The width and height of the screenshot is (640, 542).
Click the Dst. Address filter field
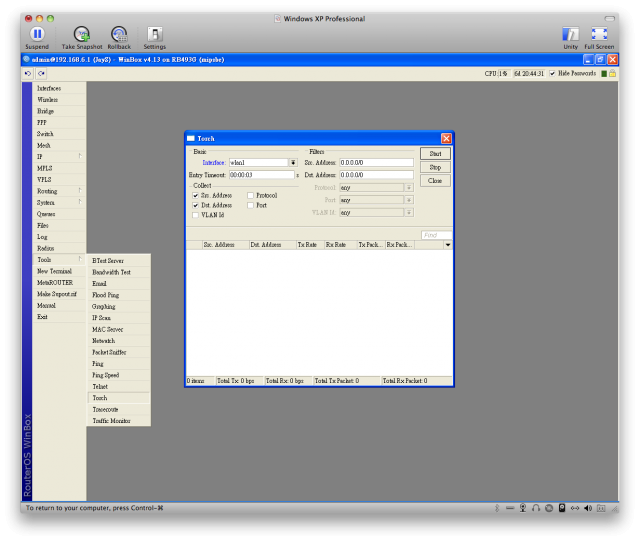[376, 175]
